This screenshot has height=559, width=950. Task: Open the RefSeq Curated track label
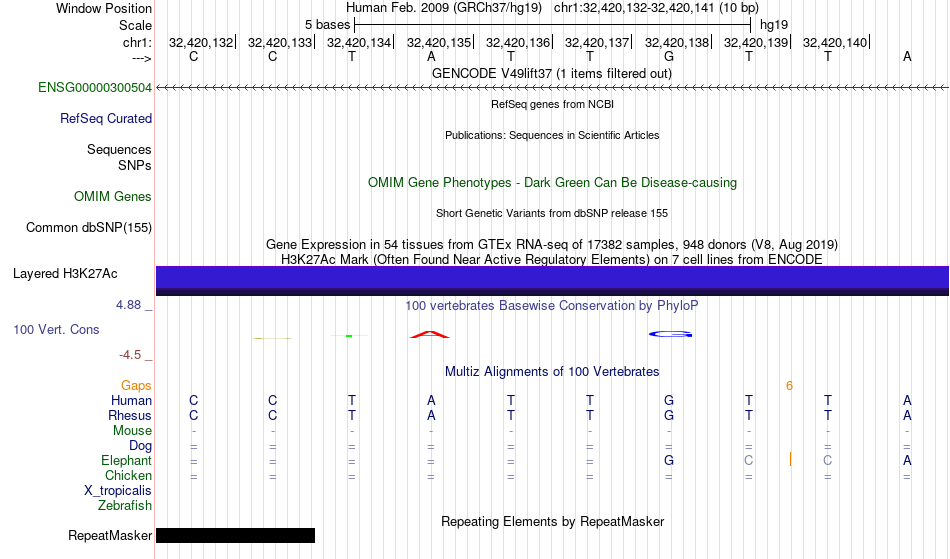[x=105, y=119]
